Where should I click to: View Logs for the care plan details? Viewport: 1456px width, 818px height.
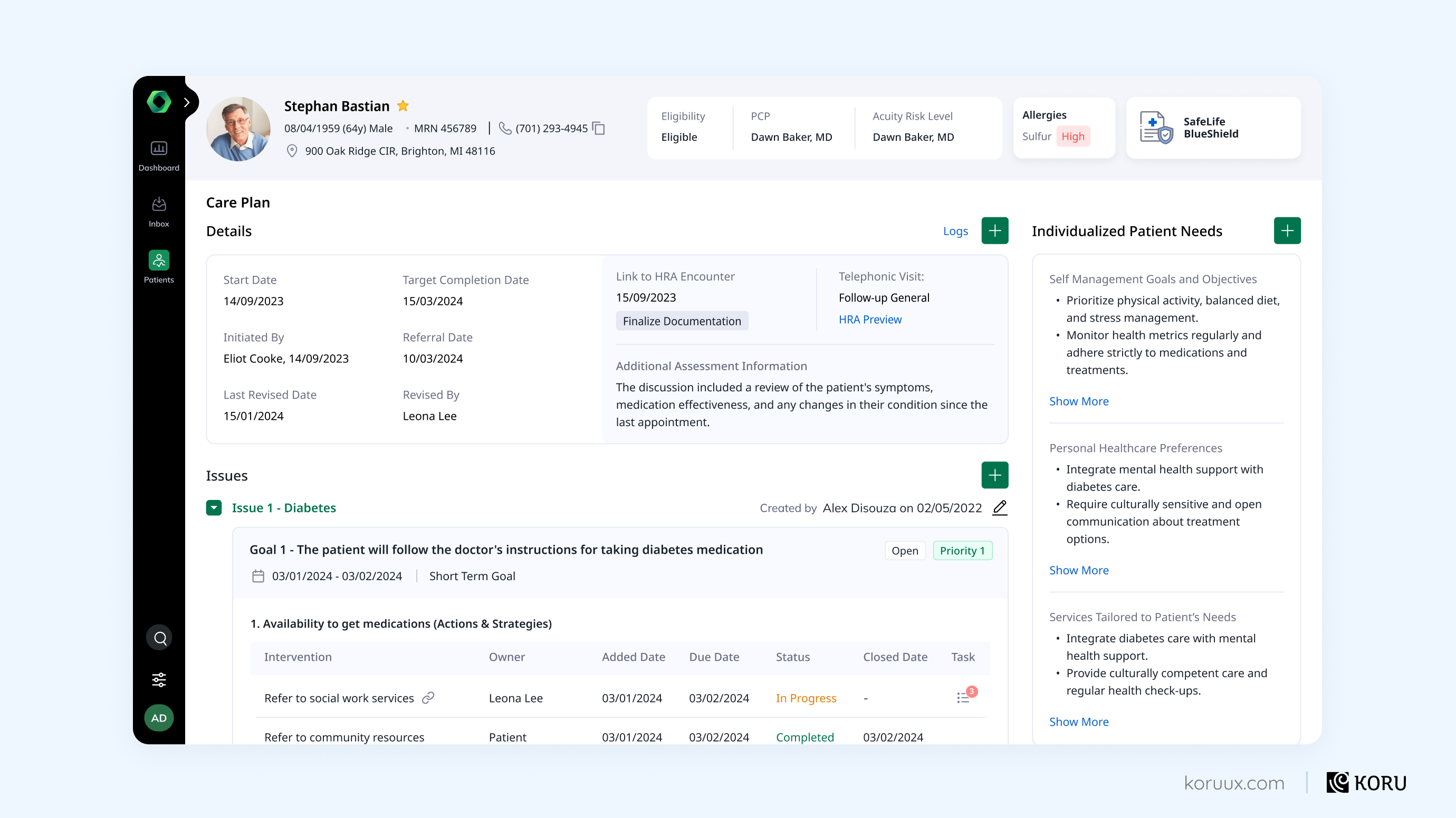click(x=955, y=231)
